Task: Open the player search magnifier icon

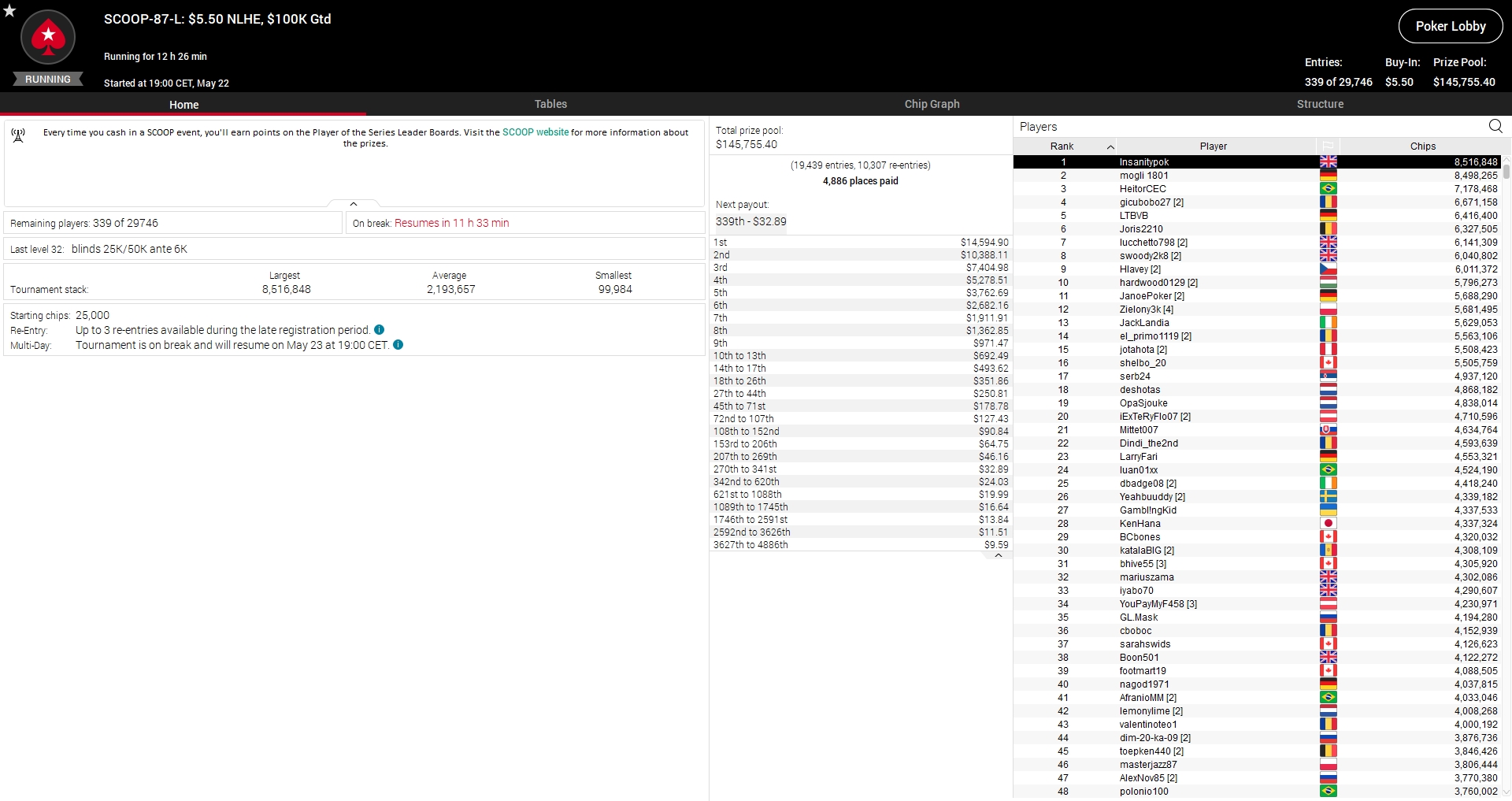Action: pyautogui.click(x=1495, y=126)
